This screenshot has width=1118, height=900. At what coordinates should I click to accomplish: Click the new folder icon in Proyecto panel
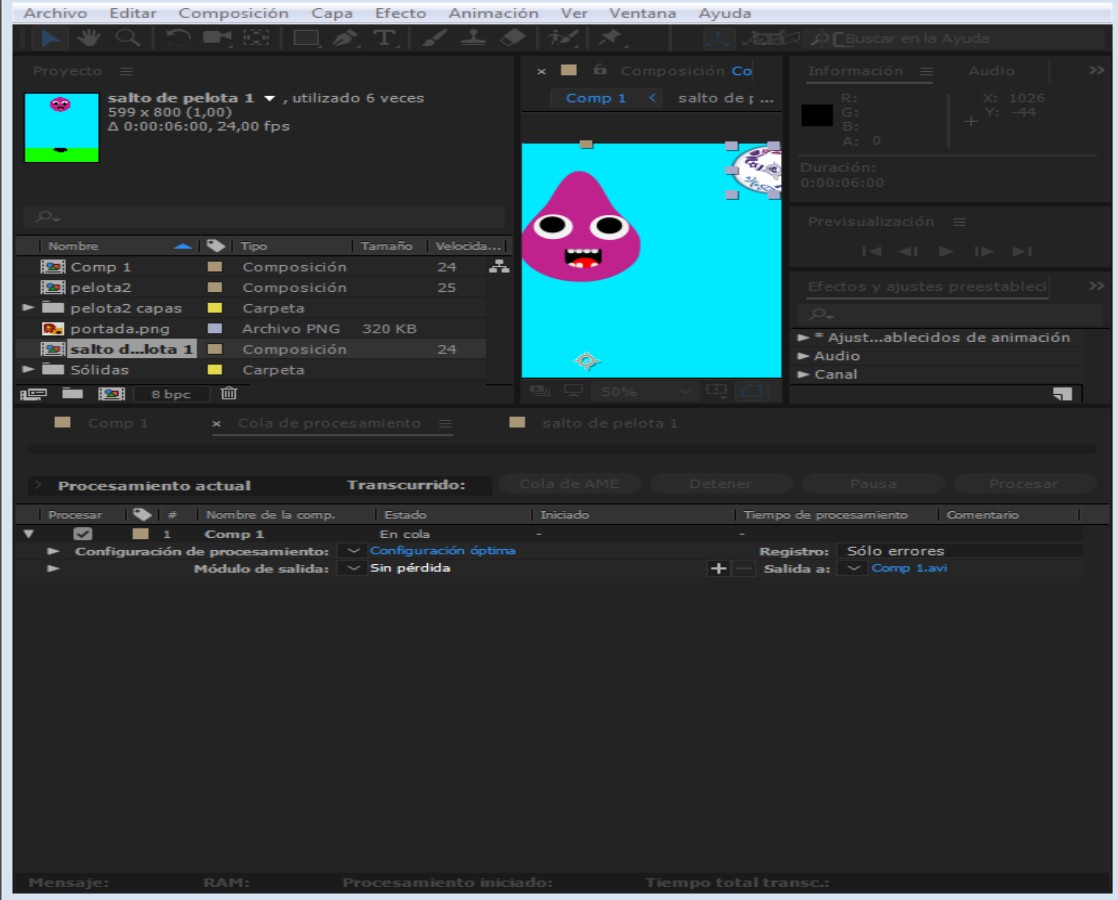[x=71, y=393]
